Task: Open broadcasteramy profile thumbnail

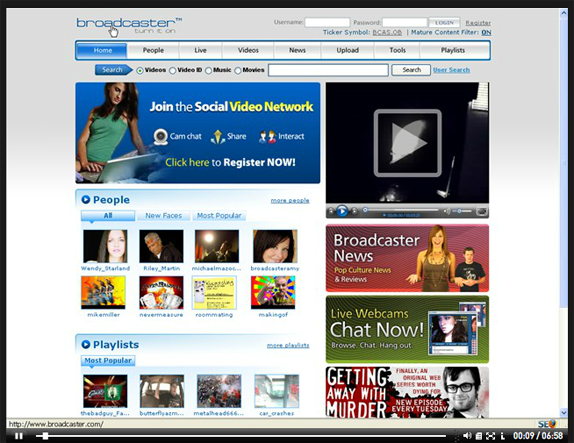Action: (275, 246)
